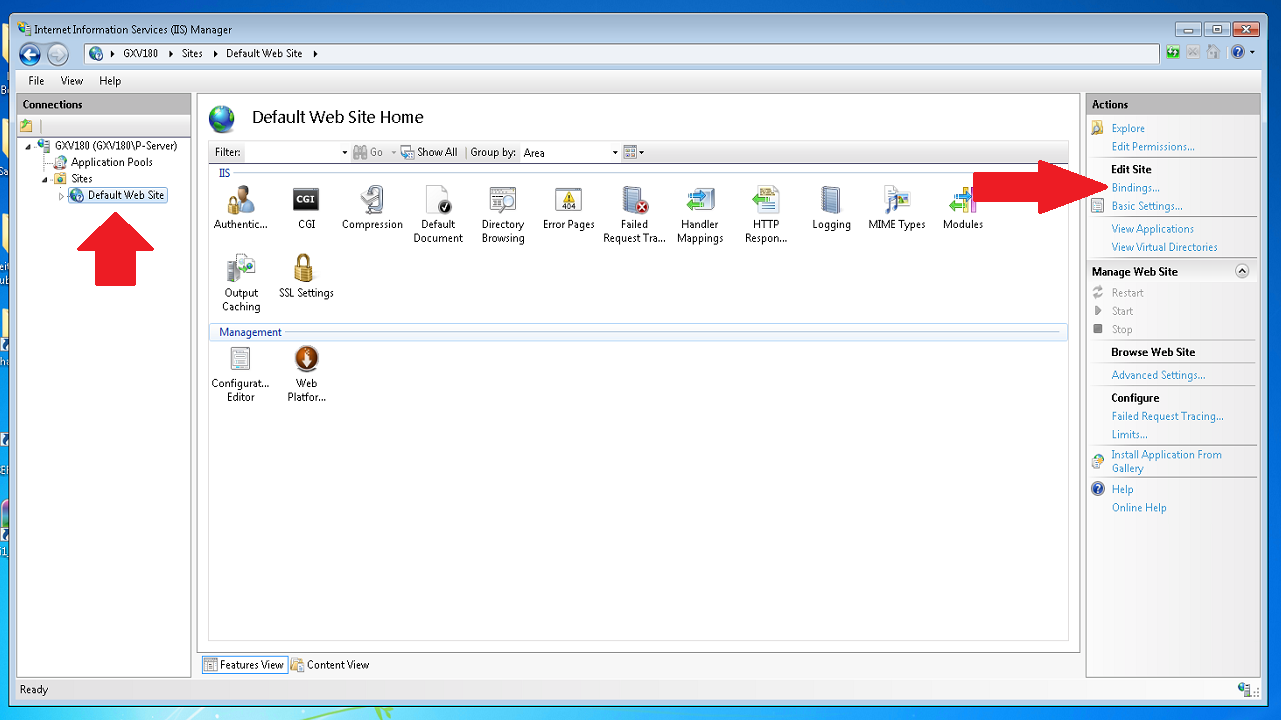The width and height of the screenshot is (1281, 720).
Task: Open the Filter combo box dropdown
Action: pos(345,153)
